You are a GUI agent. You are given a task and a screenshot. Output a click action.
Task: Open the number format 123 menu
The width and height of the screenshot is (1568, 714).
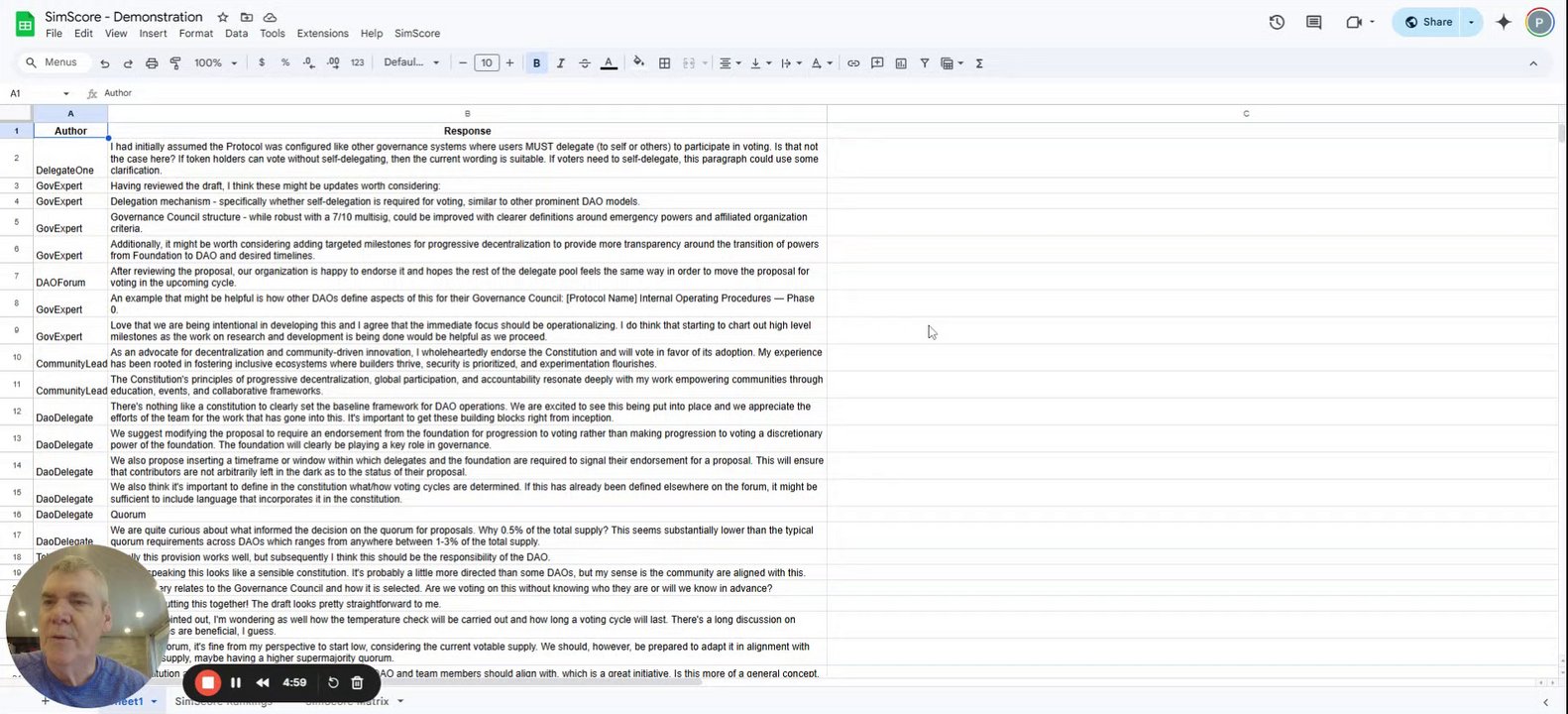point(358,62)
